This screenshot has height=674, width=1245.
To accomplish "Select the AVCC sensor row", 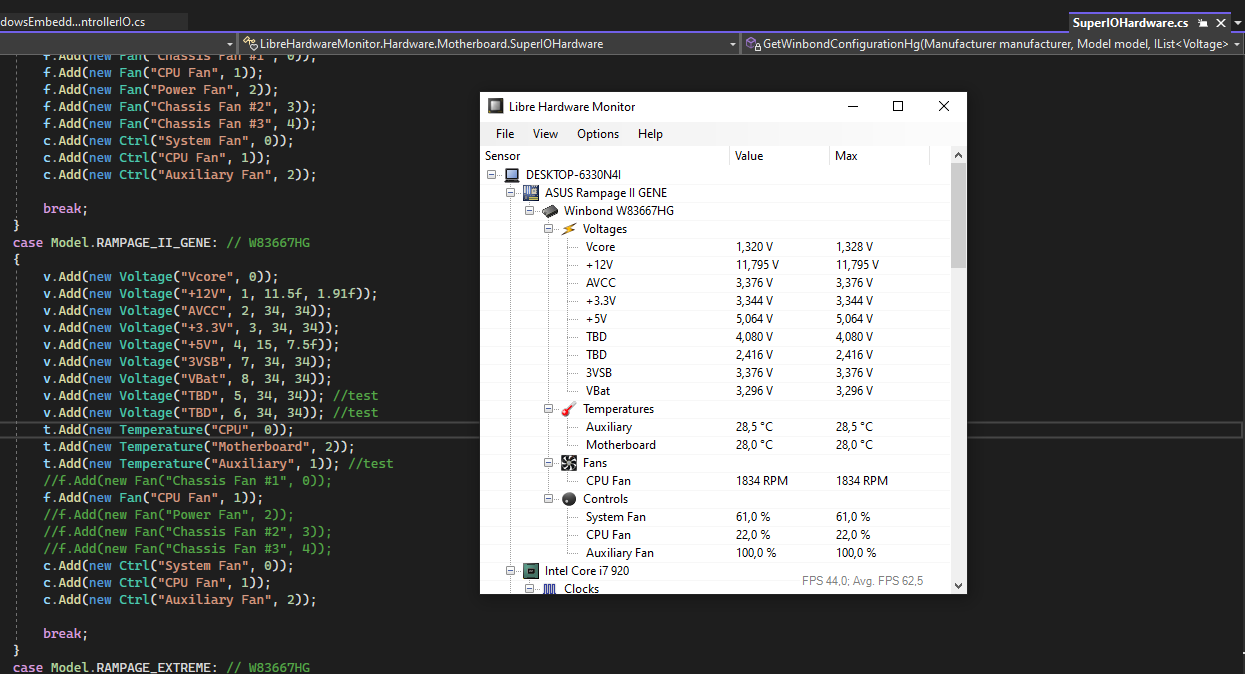I will pyautogui.click(x=716, y=283).
